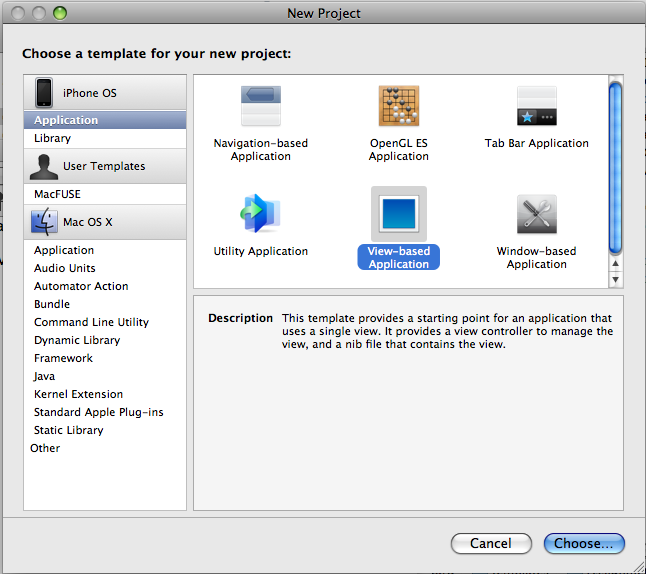The height and width of the screenshot is (574, 646).
Task: Click the 'Utility Application' label
Action: point(261,251)
